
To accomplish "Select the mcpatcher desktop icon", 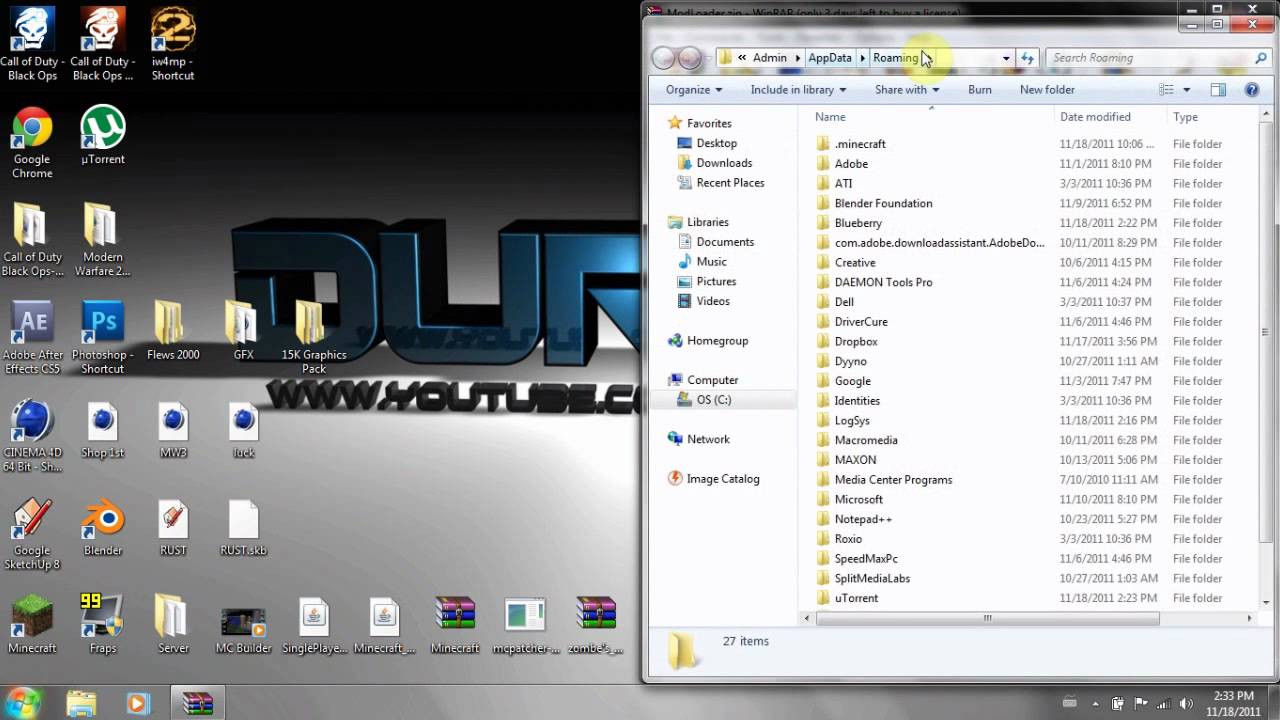I will [525, 625].
